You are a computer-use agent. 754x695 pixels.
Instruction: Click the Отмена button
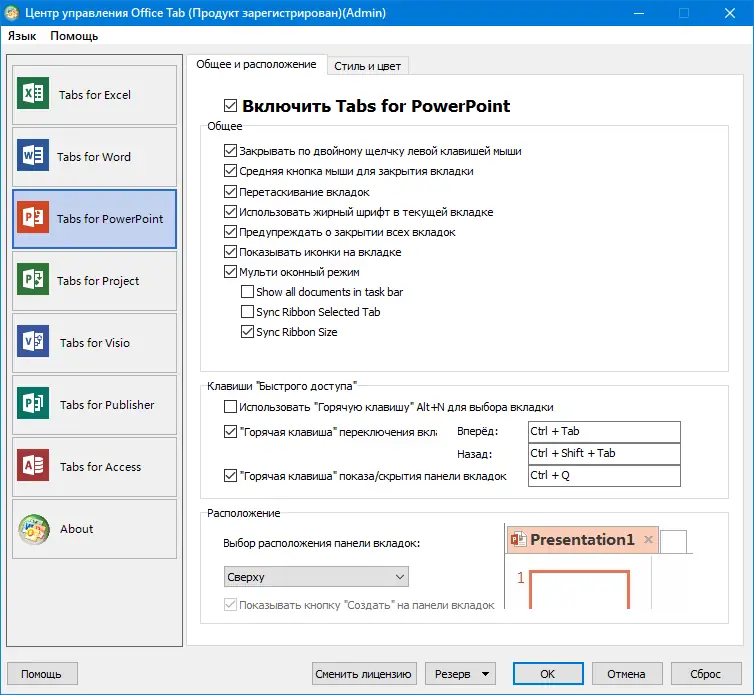(627, 674)
